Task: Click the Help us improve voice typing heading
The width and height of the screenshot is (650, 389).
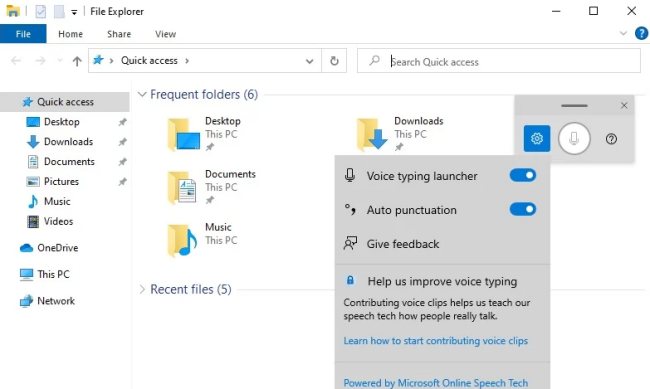Action: click(x=442, y=281)
